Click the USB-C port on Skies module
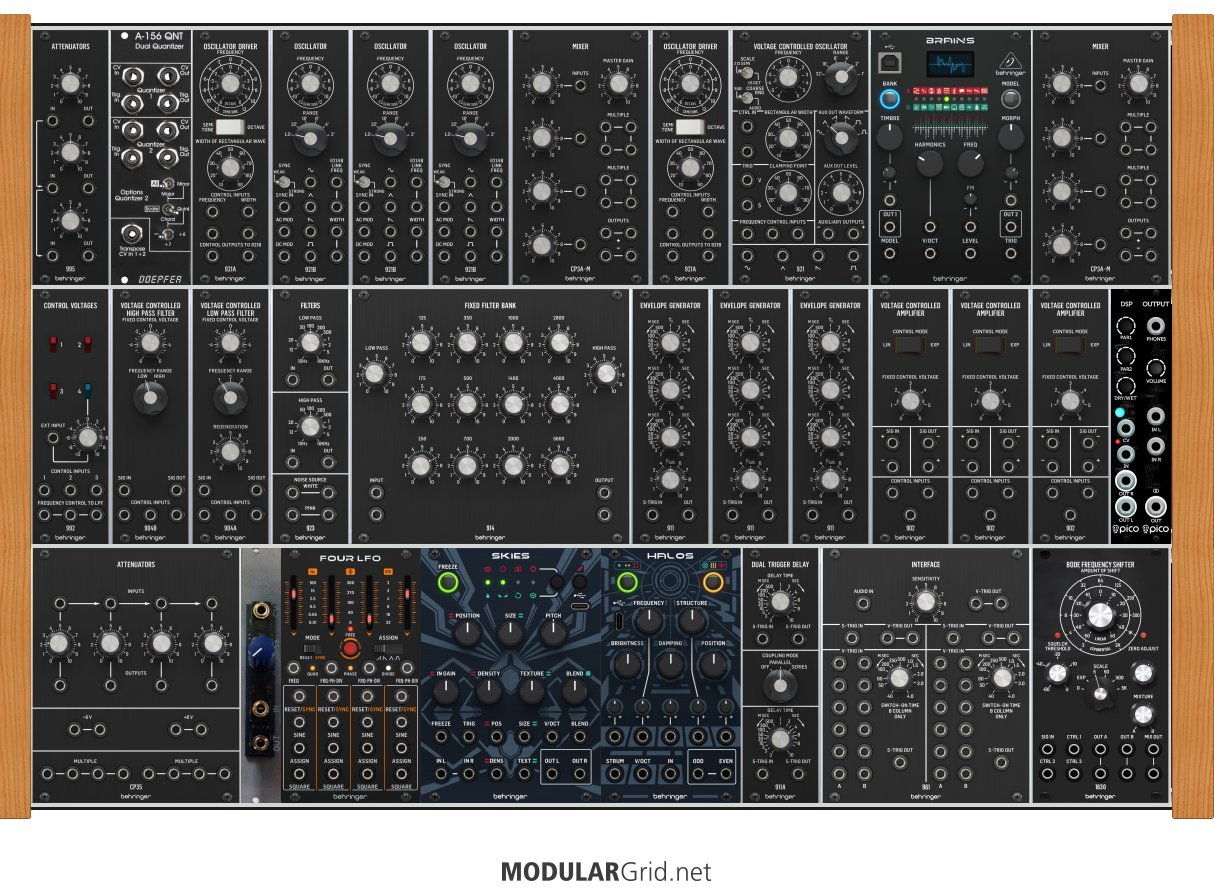 tap(580, 606)
